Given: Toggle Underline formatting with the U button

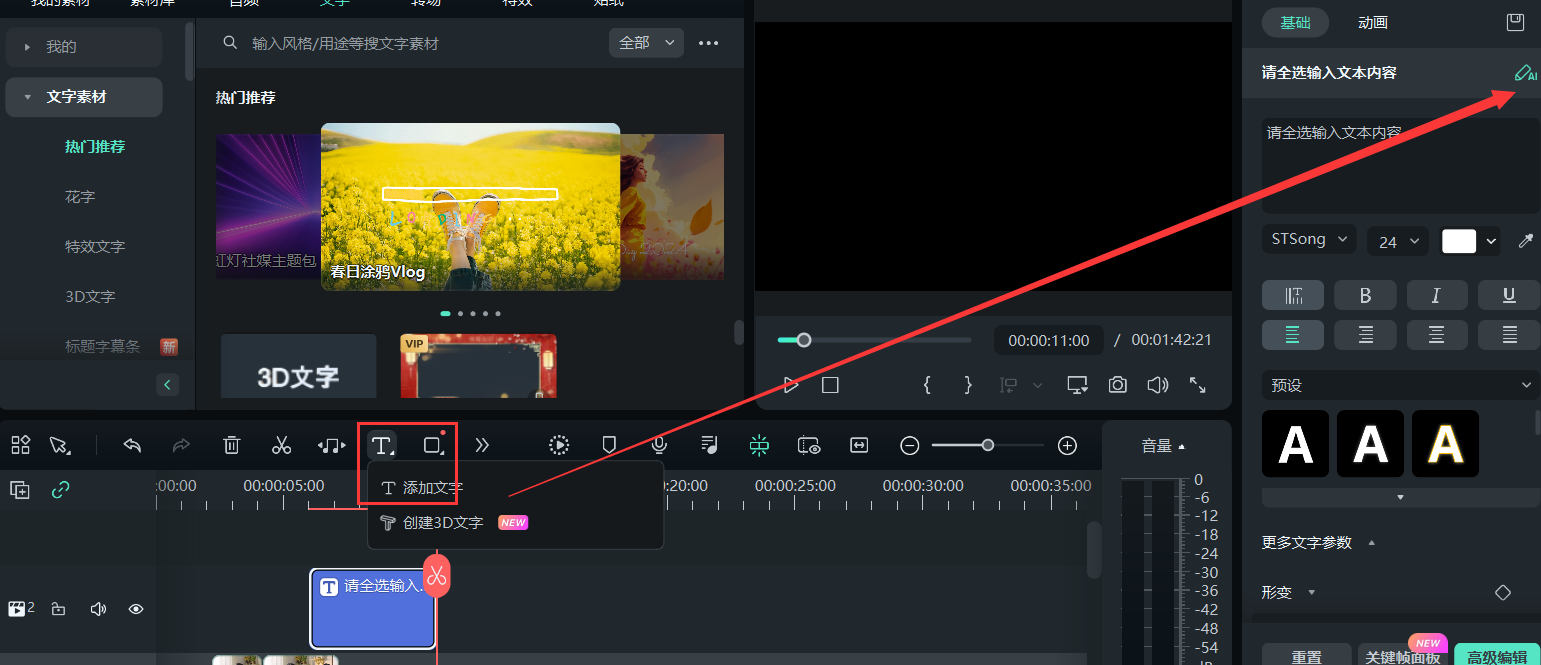Looking at the screenshot, I should pos(1509,295).
